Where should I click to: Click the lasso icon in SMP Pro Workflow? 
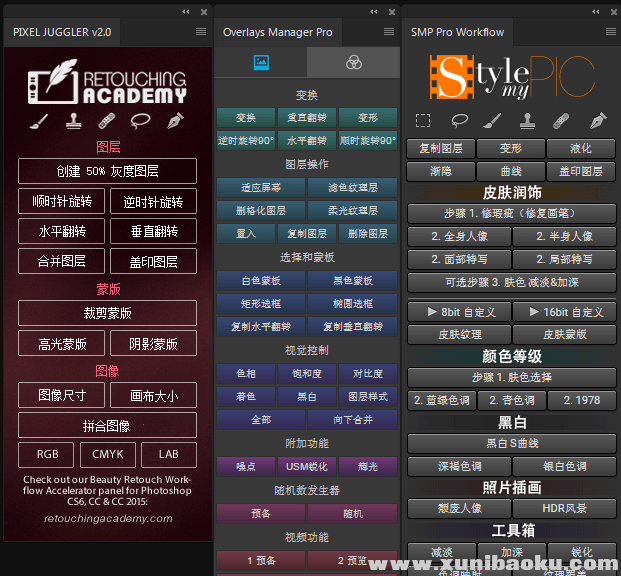click(459, 121)
